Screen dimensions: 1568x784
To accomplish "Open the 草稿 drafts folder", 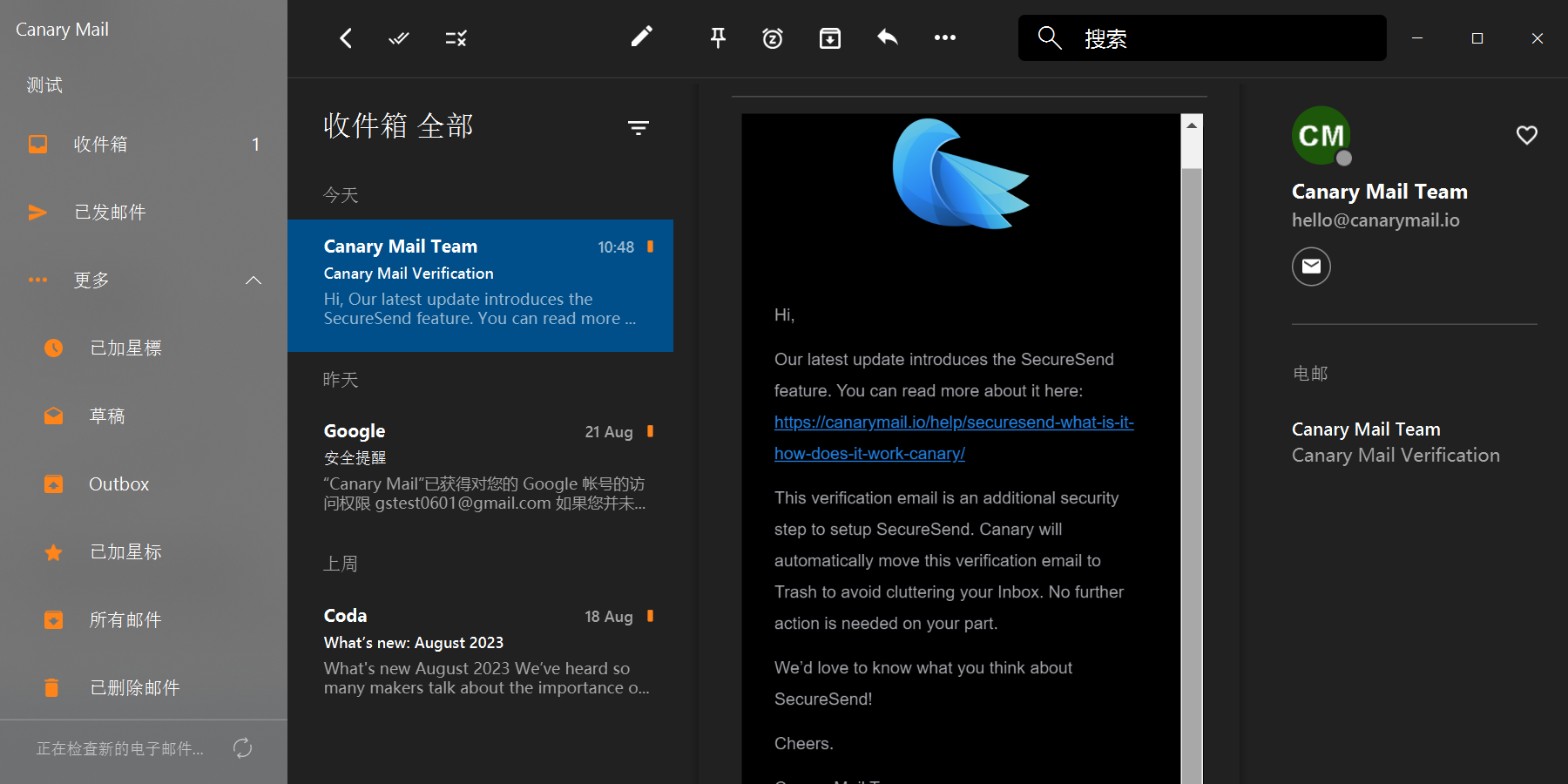I will (x=144, y=416).
